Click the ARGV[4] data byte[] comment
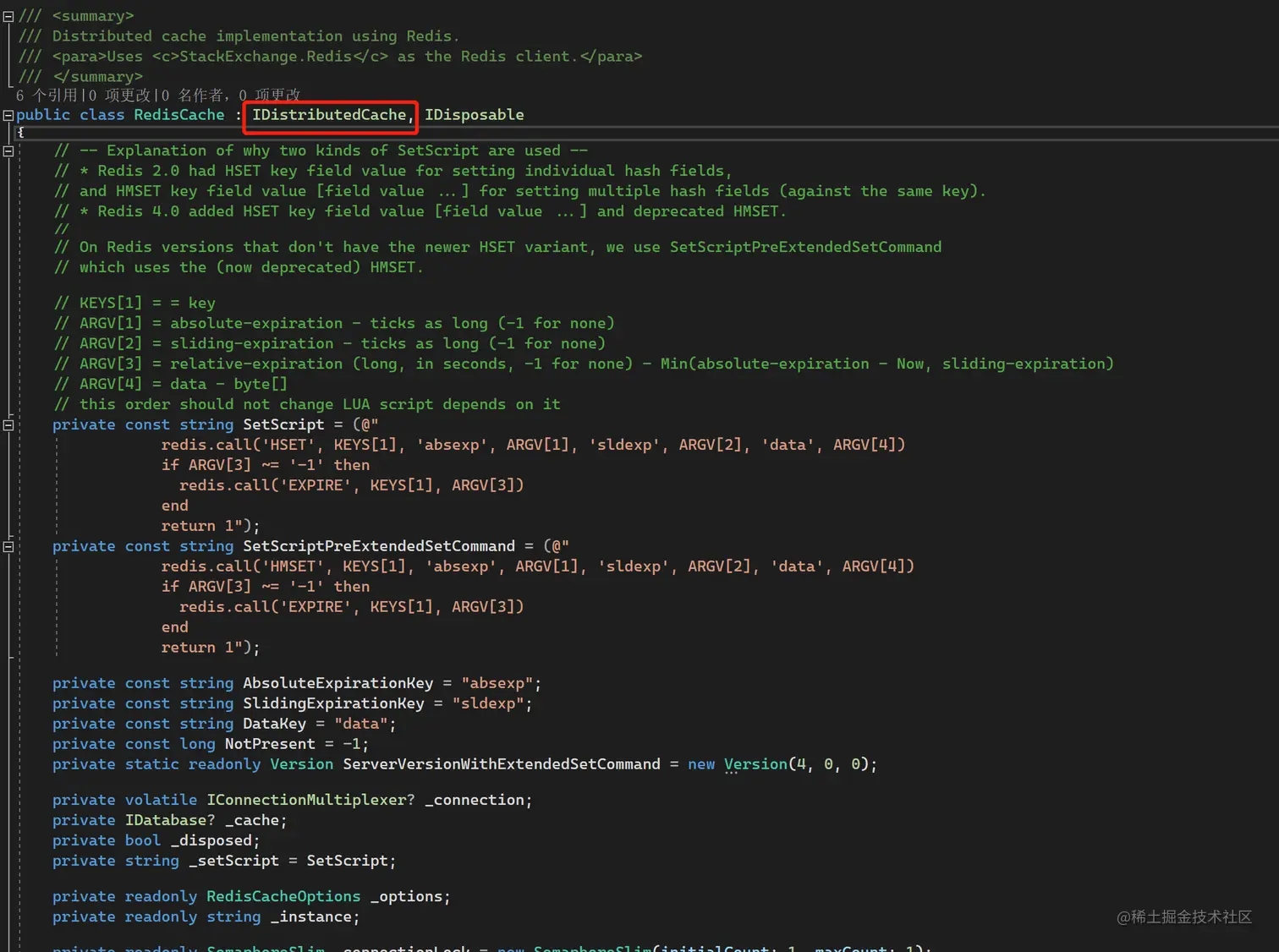The width and height of the screenshot is (1279, 952). 171,384
